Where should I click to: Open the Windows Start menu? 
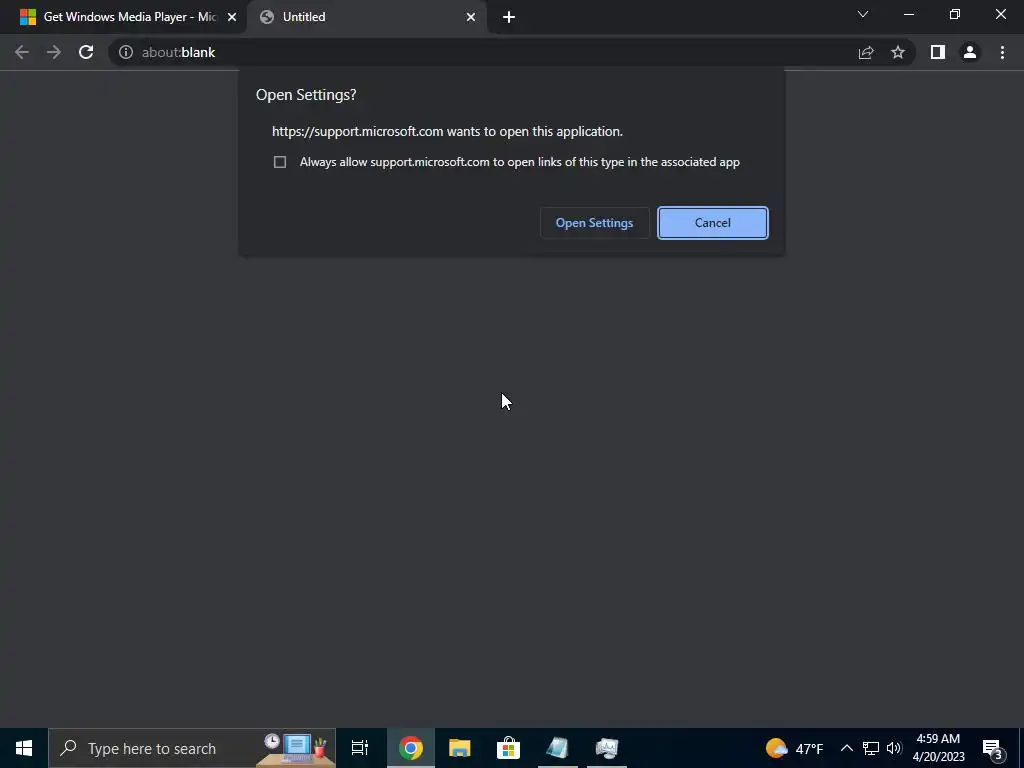pyautogui.click(x=24, y=748)
